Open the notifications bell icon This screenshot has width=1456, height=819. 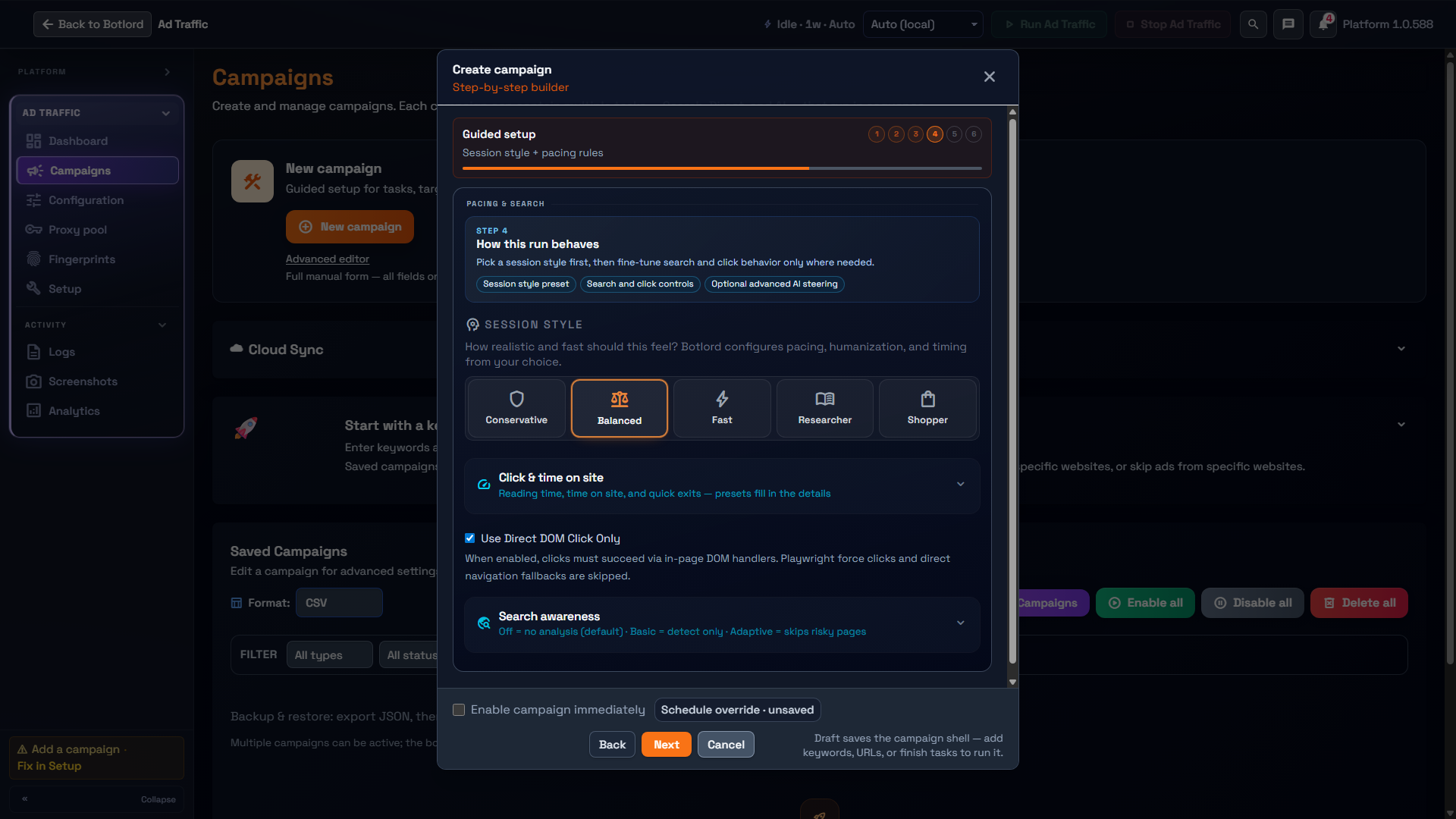click(x=1323, y=24)
